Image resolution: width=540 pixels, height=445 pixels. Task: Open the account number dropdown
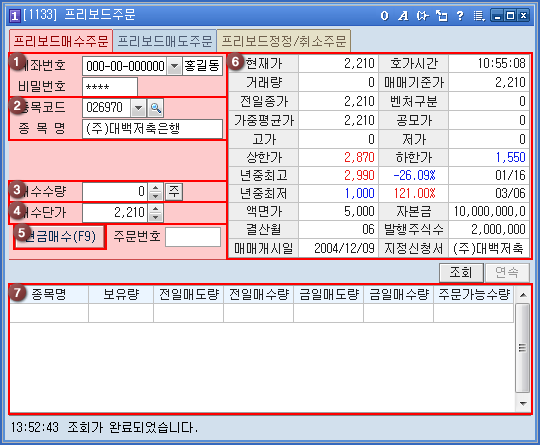click(x=174, y=66)
